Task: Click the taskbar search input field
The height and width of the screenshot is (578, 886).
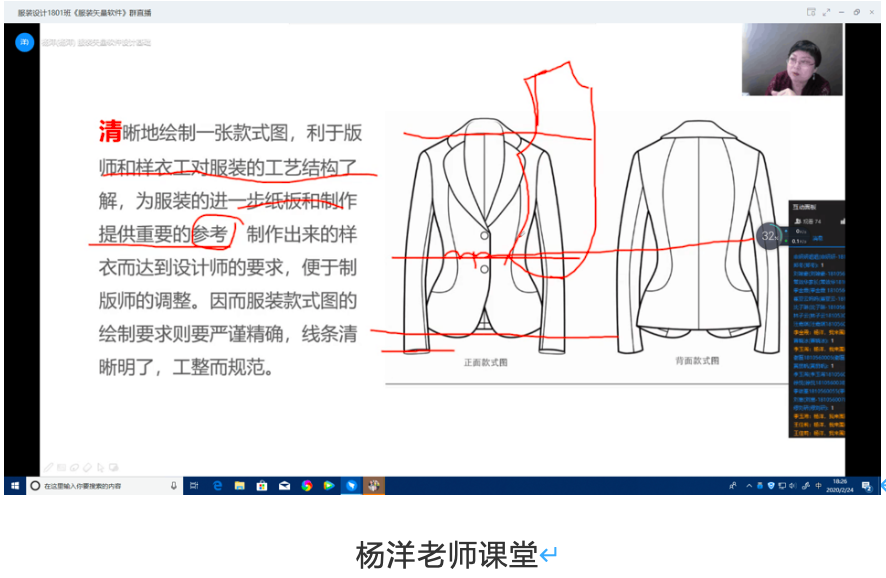Action: click(x=100, y=486)
